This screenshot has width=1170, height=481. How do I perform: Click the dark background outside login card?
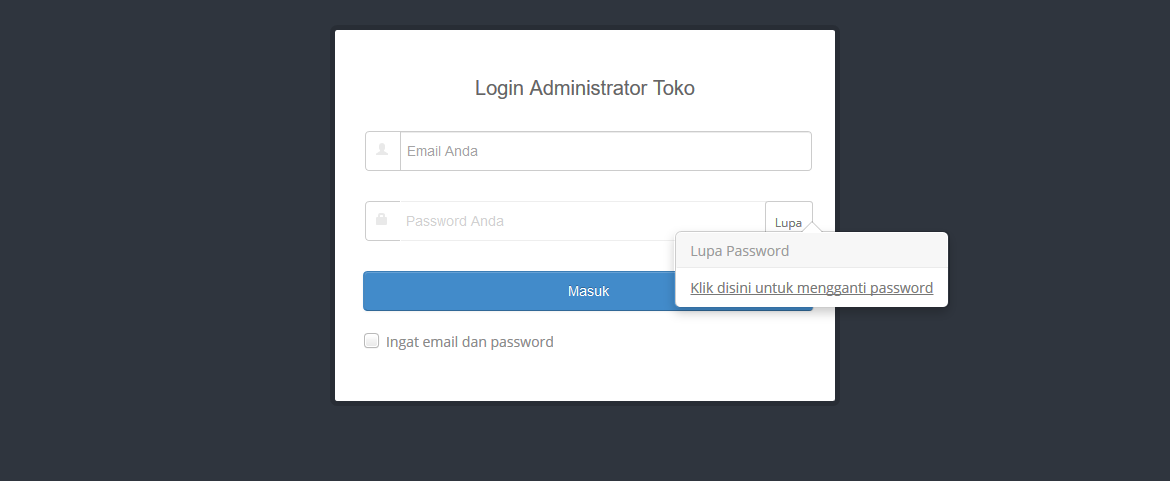[x=164, y=239]
